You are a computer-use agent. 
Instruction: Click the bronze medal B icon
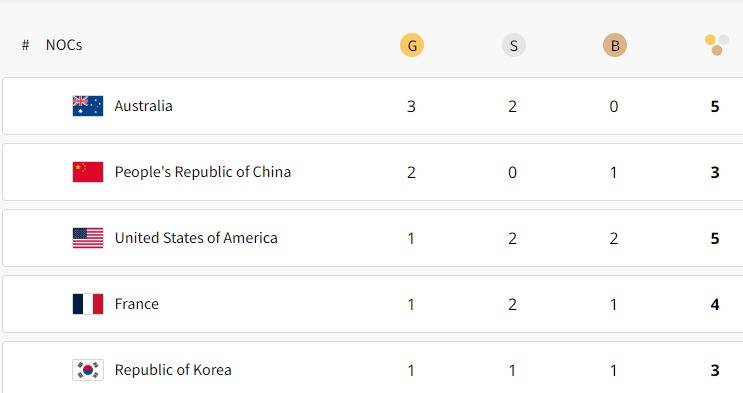pos(615,46)
